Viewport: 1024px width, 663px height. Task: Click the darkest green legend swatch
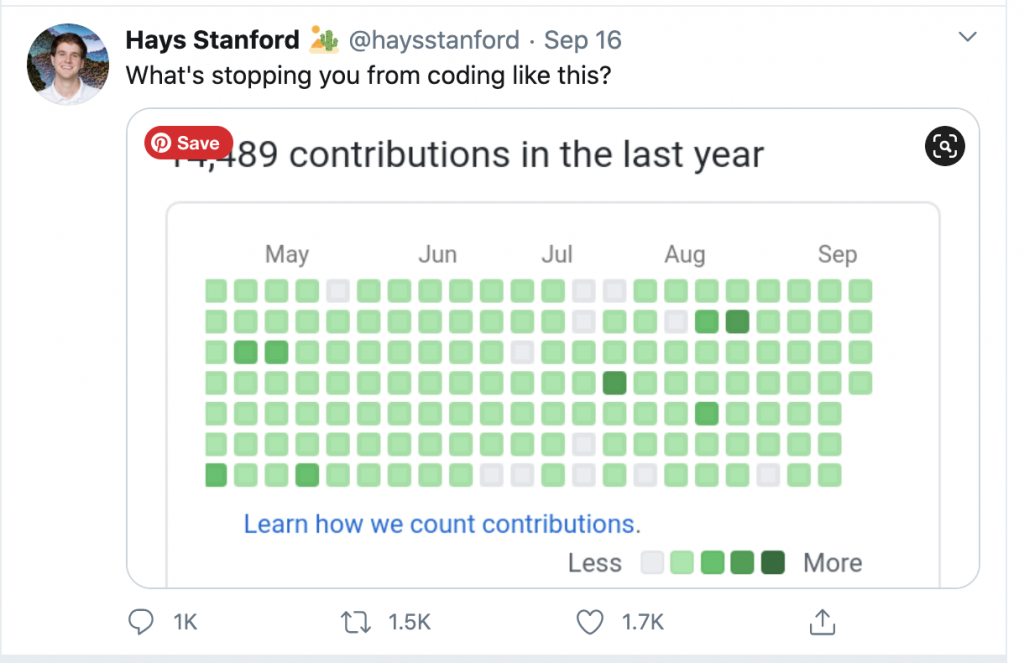(x=772, y=563)
